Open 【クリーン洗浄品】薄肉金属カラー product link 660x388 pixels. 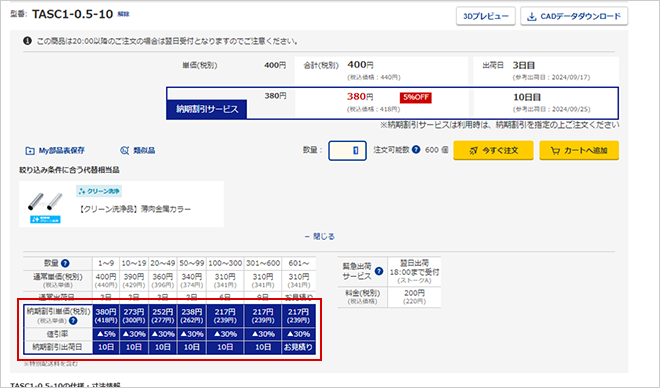(x=135, y=209)
